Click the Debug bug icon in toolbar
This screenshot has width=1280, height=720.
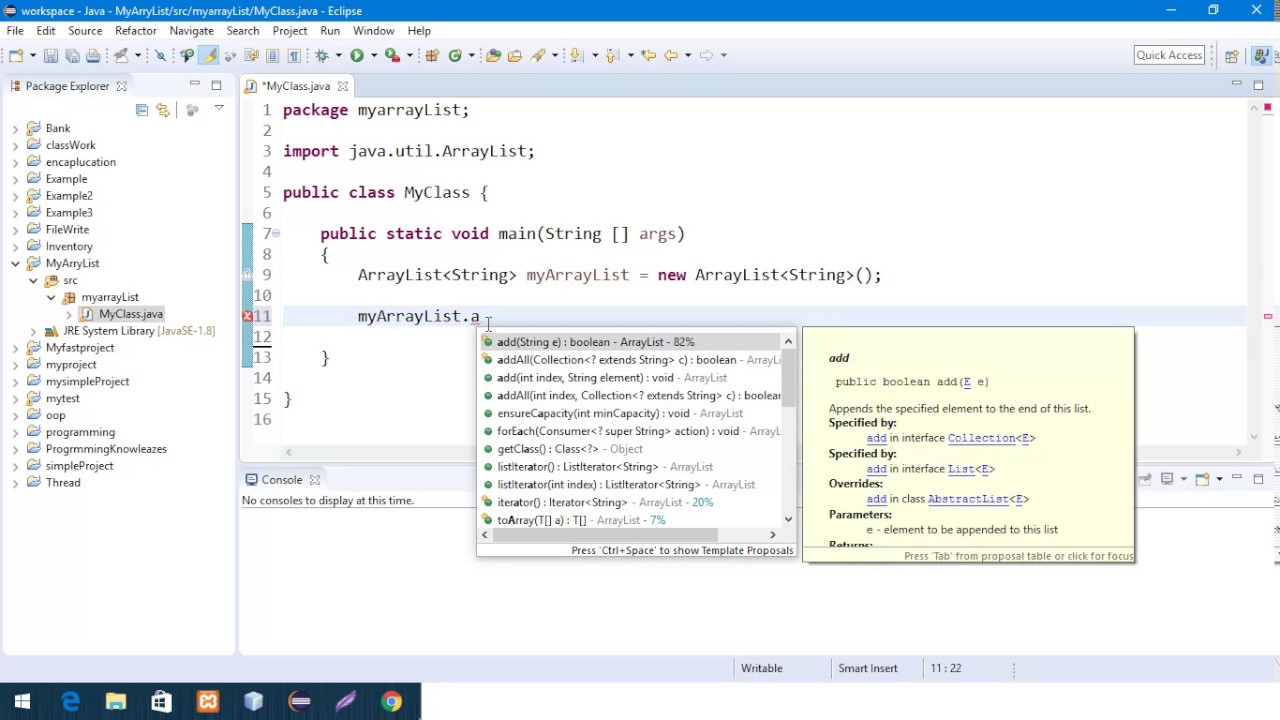[321, 56]
